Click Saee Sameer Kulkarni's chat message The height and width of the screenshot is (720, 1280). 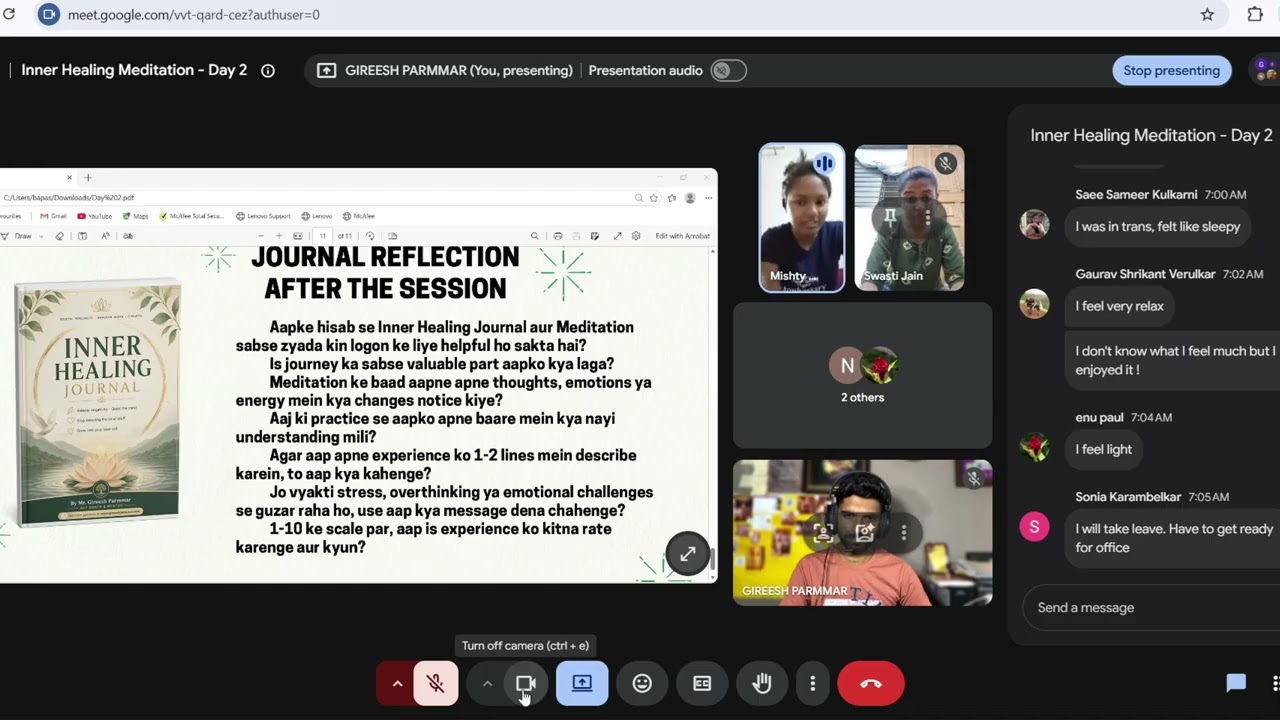click(1157, 227)
